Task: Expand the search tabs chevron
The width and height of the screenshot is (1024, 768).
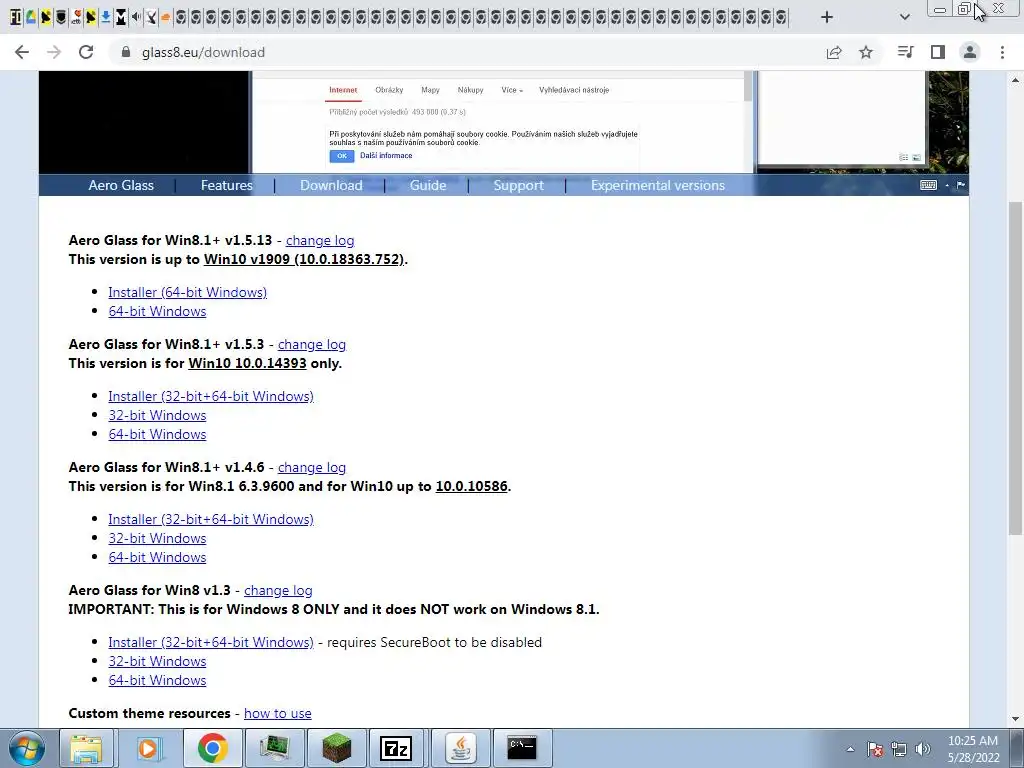Action: pos(904,17)
